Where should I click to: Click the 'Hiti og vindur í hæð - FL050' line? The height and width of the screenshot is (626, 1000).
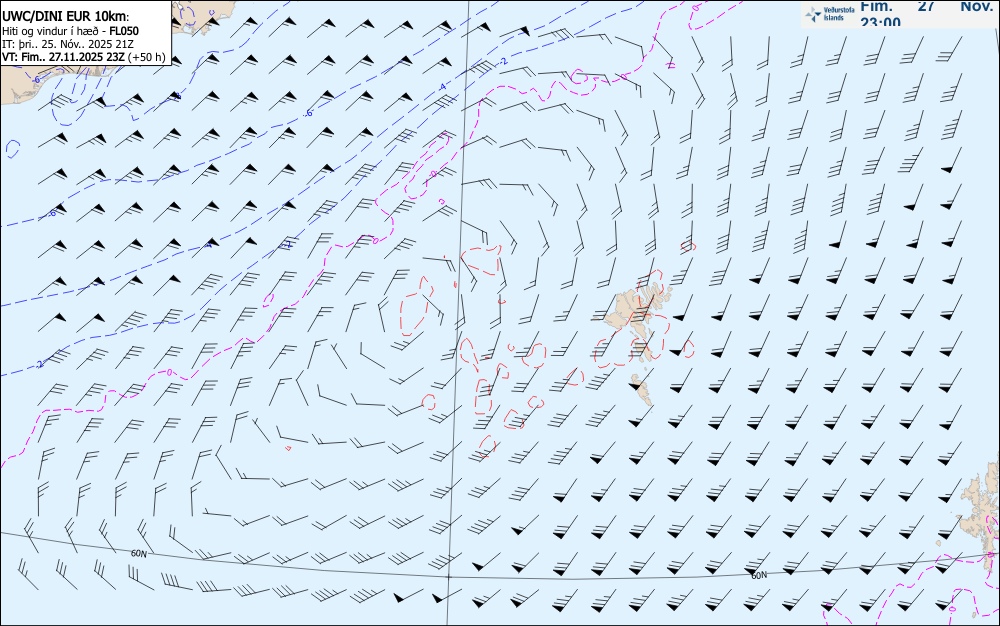(70, 31)
